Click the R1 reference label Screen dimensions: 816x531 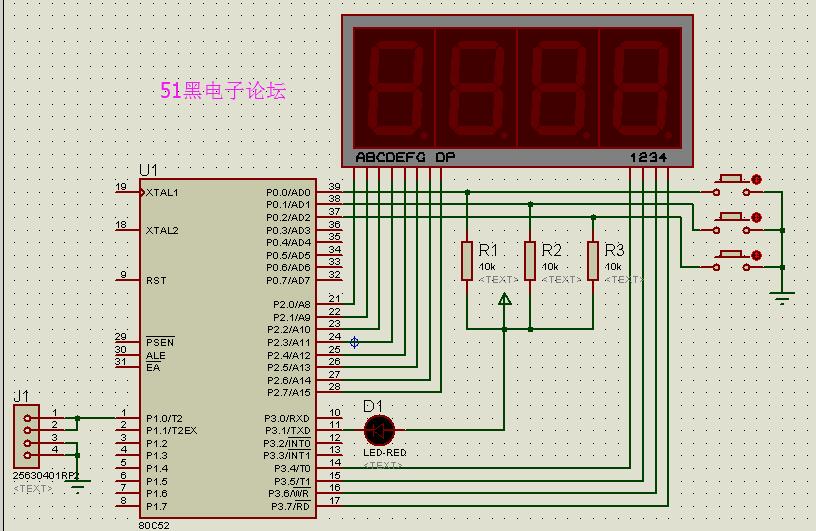488,250
